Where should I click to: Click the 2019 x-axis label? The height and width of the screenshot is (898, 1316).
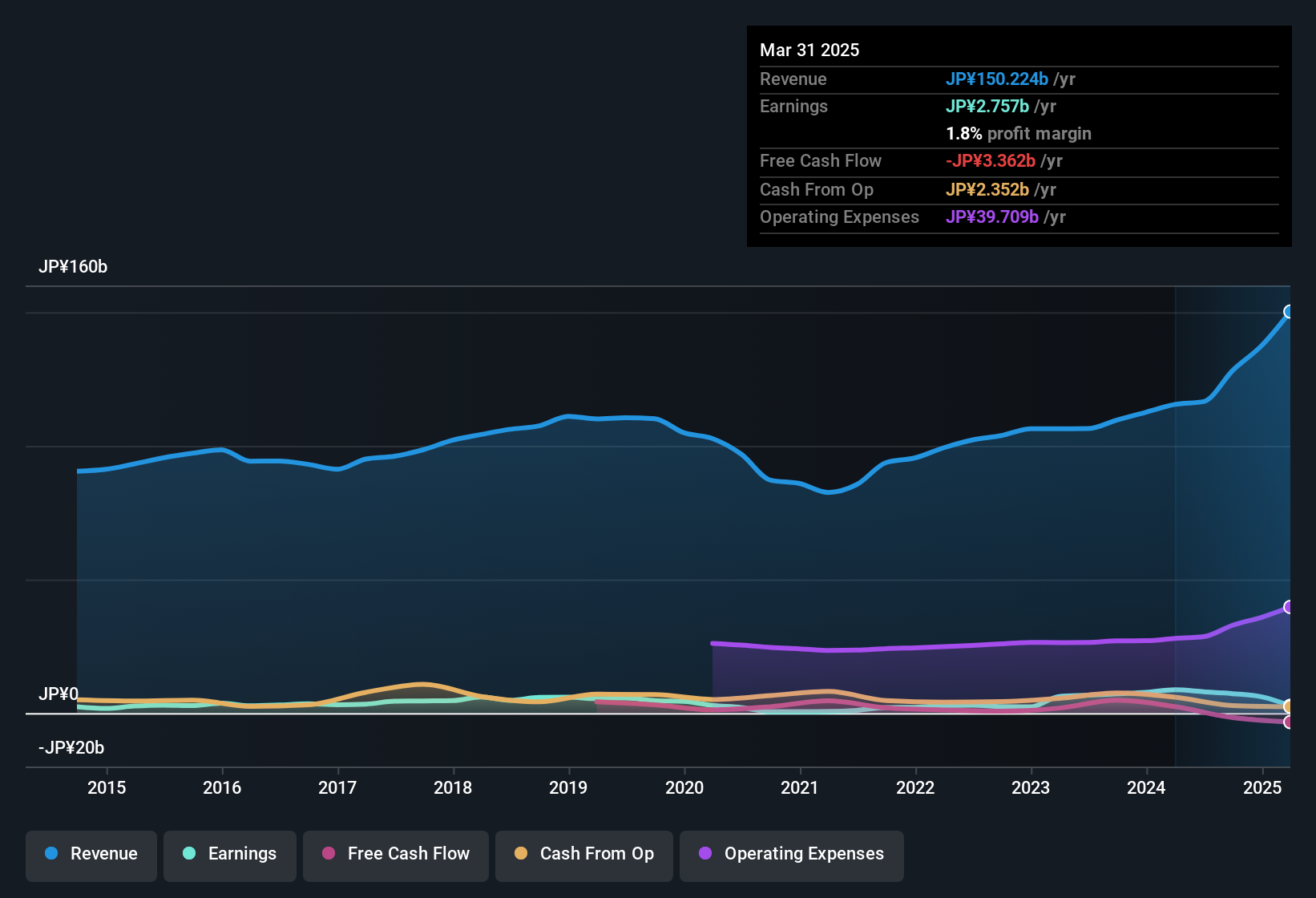(x=568, y=787)
